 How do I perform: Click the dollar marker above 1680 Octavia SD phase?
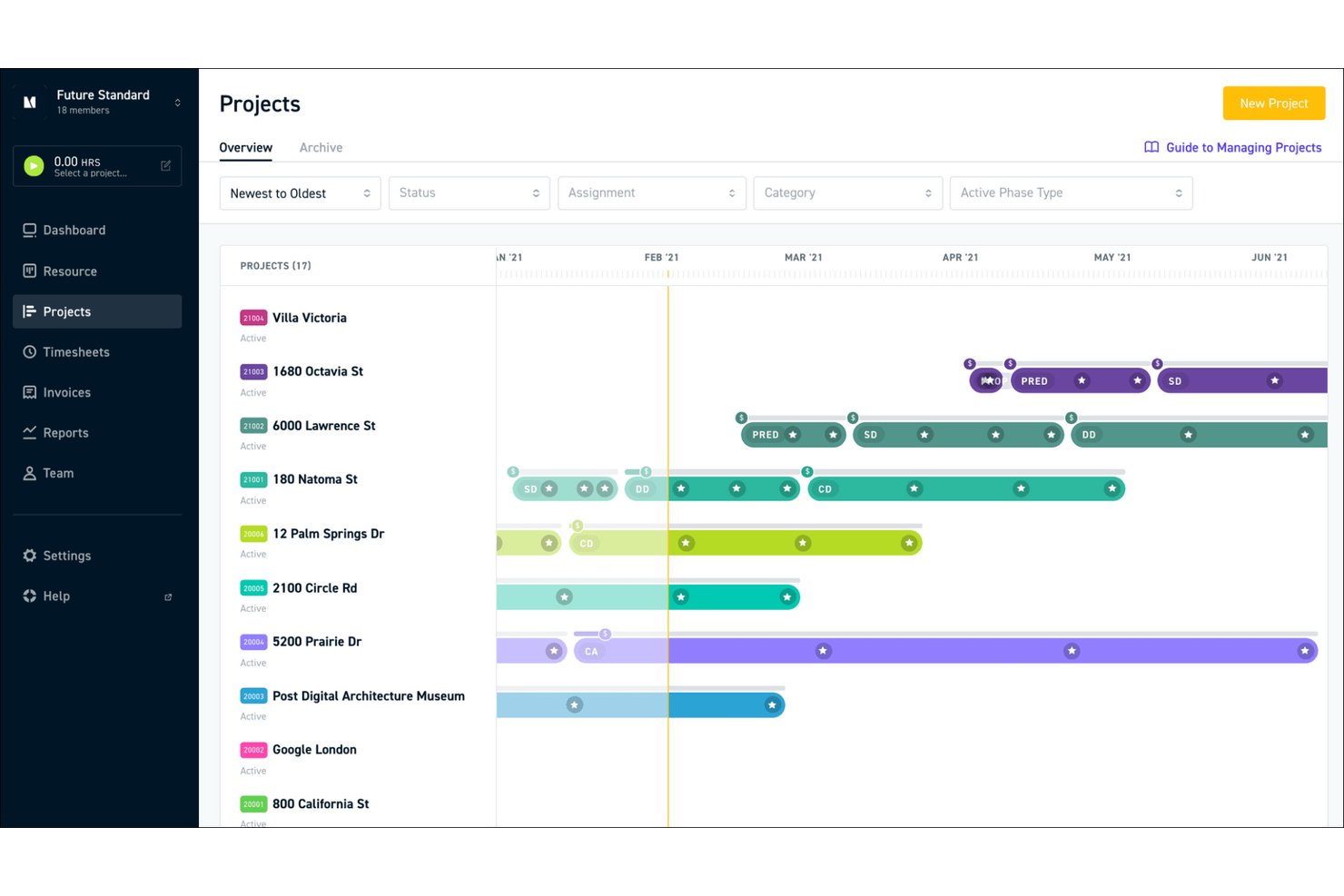1157,364
